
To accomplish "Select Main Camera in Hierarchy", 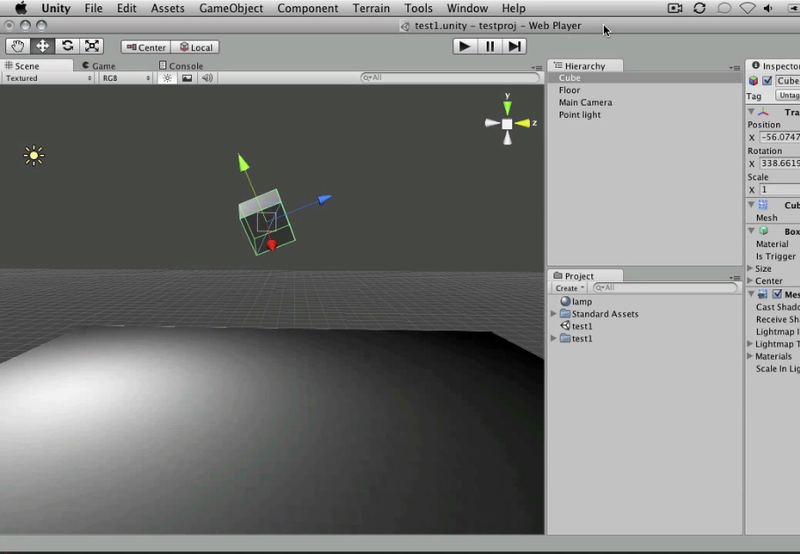I will click(x=645, y=103).
